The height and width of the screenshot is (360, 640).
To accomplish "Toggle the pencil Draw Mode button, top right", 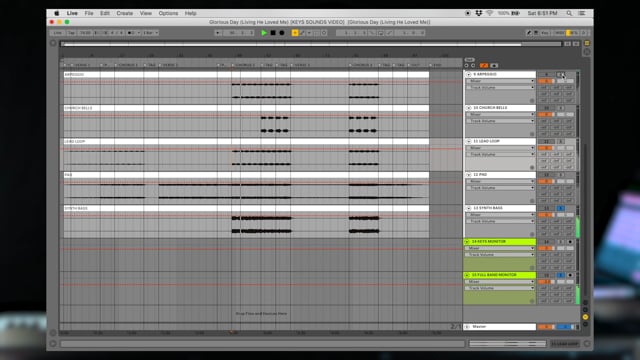I will (x=529, y=33).
